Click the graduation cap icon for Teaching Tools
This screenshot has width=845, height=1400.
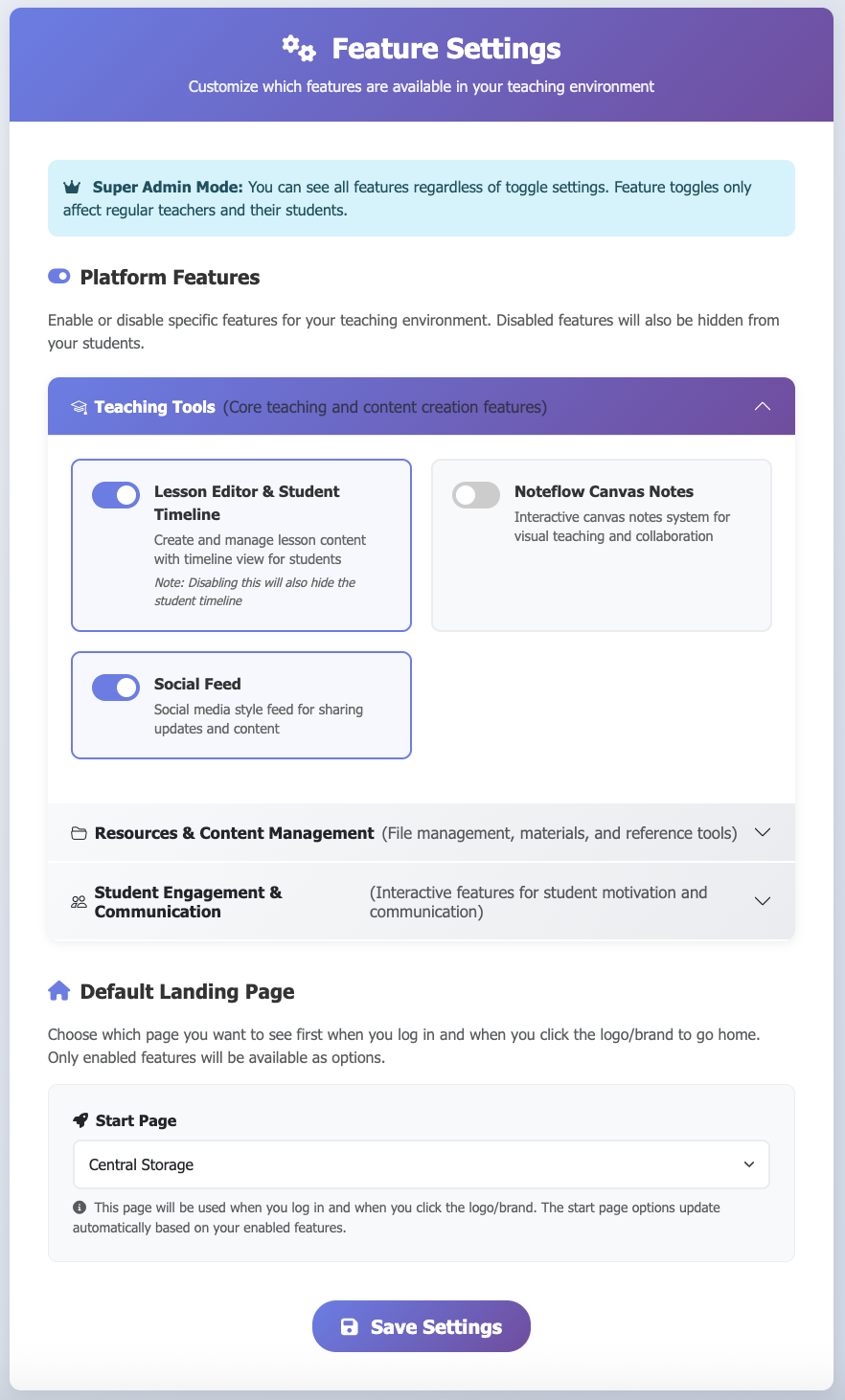click(x=79, y=408)
